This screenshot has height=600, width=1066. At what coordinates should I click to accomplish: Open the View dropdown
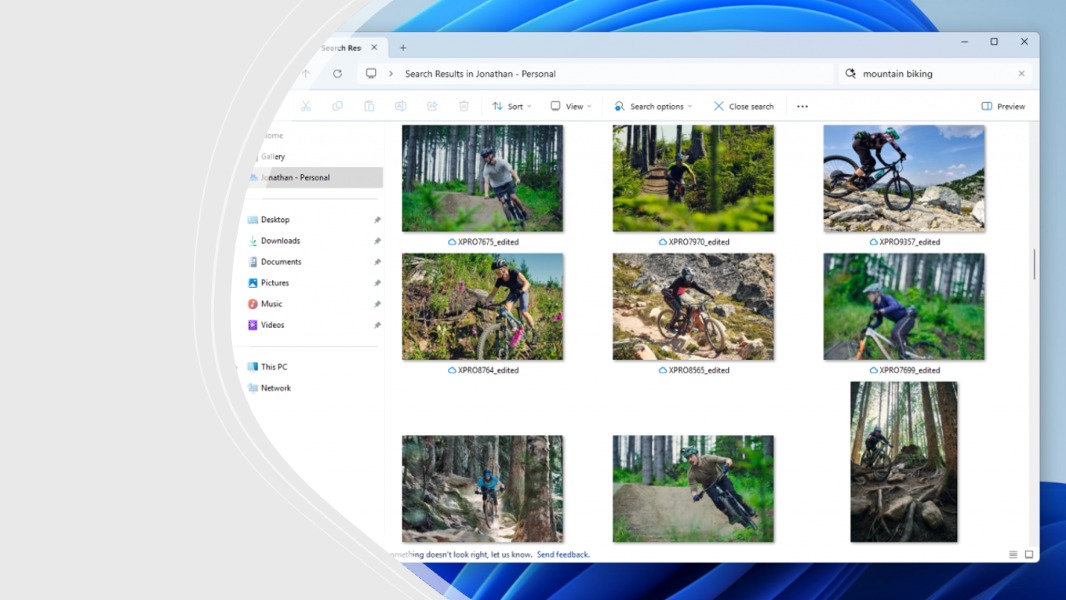coord(570,105)
